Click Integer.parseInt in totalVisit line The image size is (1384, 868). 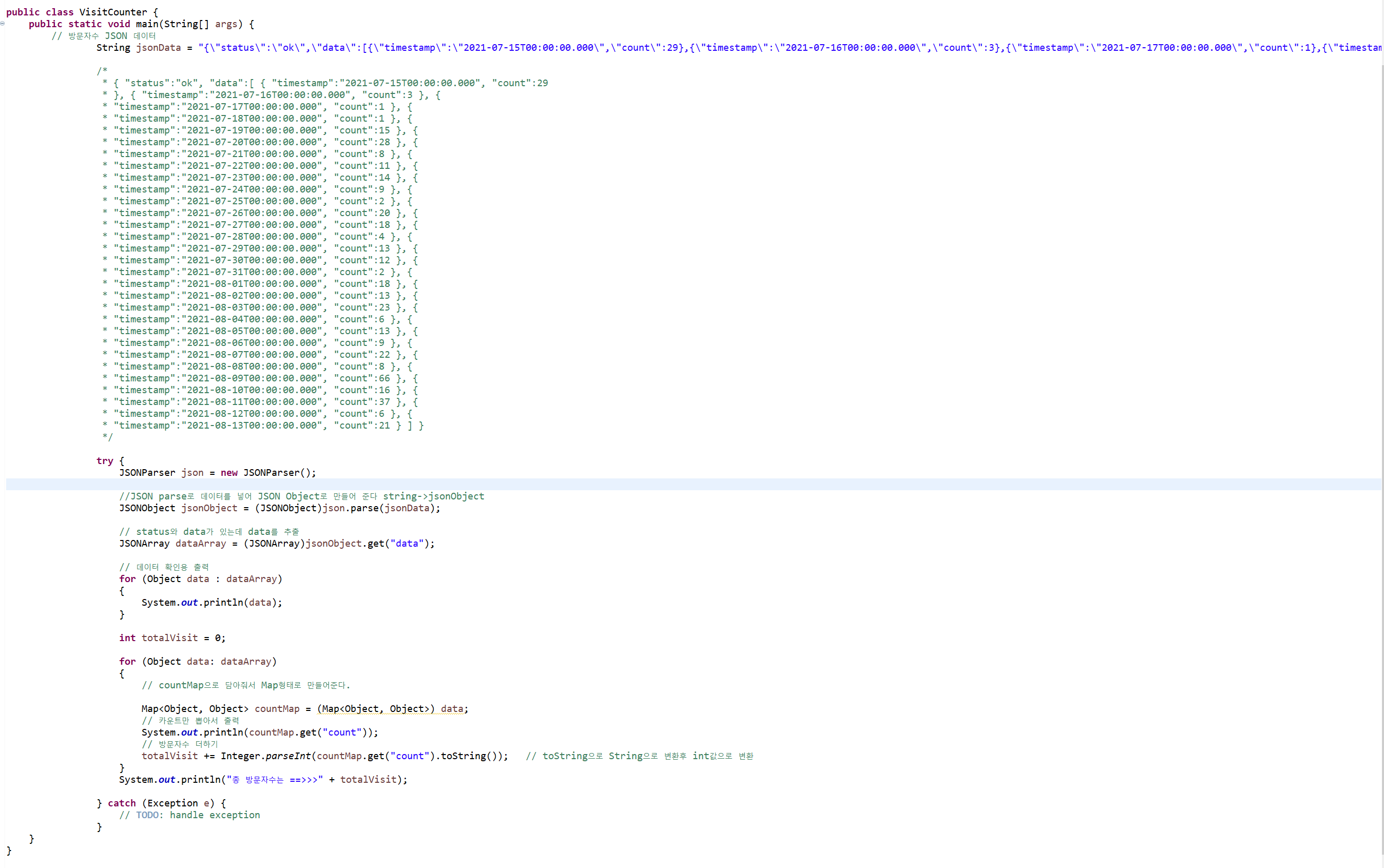tap(265, 756)
